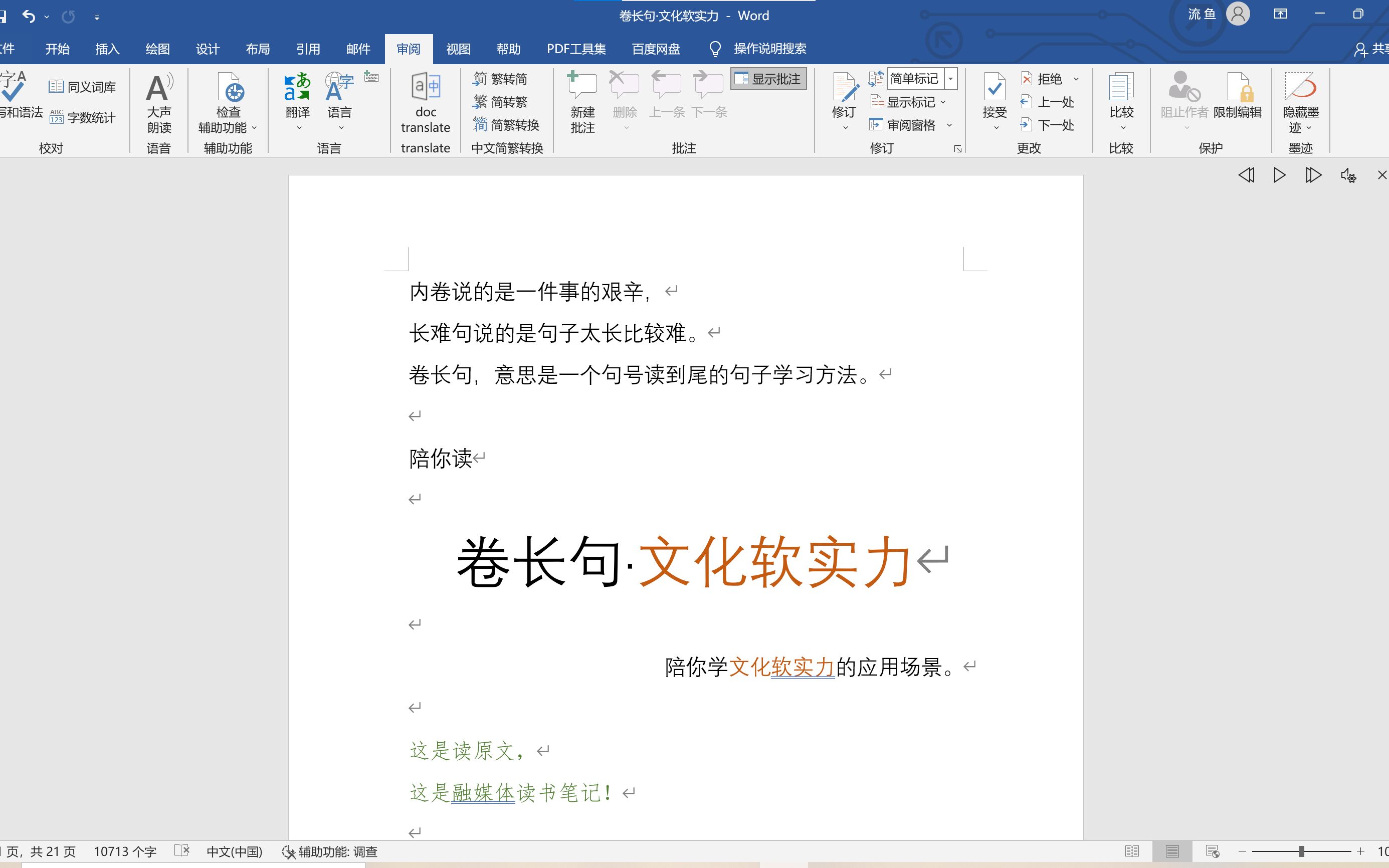
Task: Run Check Accessibility (检查辅助功能)
Action: click(x=228, y=103)
